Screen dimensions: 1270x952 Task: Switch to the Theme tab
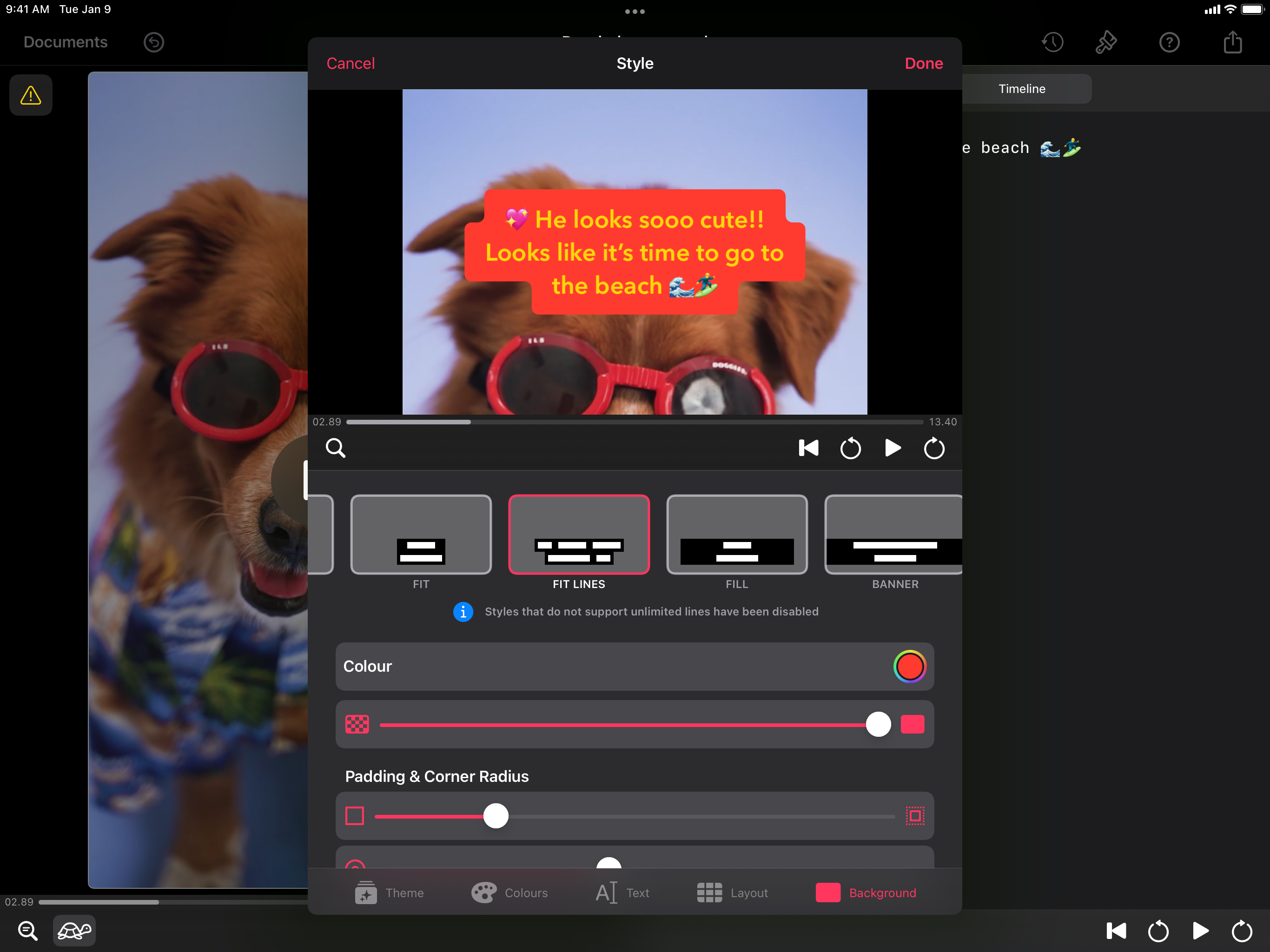point(389,893)
